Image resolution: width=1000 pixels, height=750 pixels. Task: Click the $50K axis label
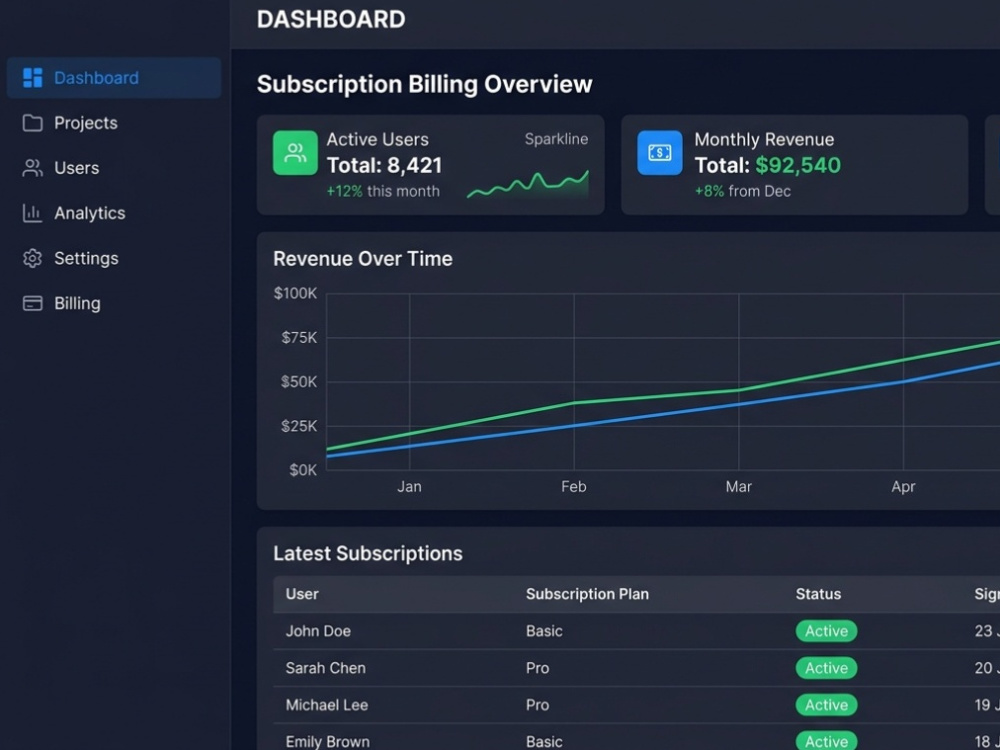(299, 382)
